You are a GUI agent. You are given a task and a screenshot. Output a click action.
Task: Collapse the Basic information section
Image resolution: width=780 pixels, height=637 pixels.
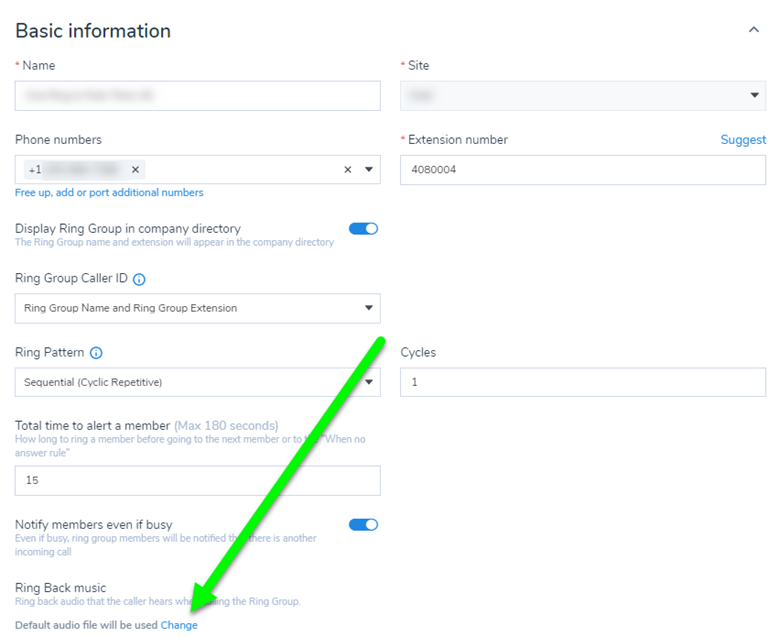[x=754, y=31]
